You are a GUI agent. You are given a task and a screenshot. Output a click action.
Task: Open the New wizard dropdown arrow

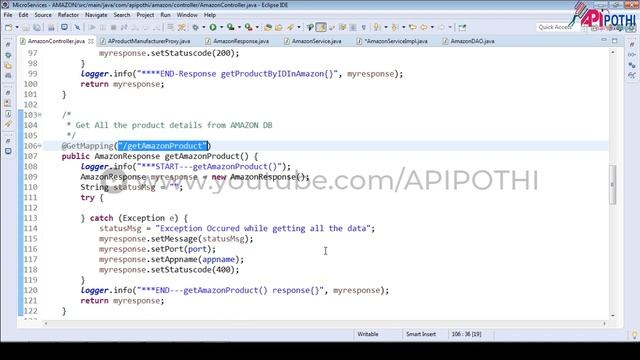(17, 27)
